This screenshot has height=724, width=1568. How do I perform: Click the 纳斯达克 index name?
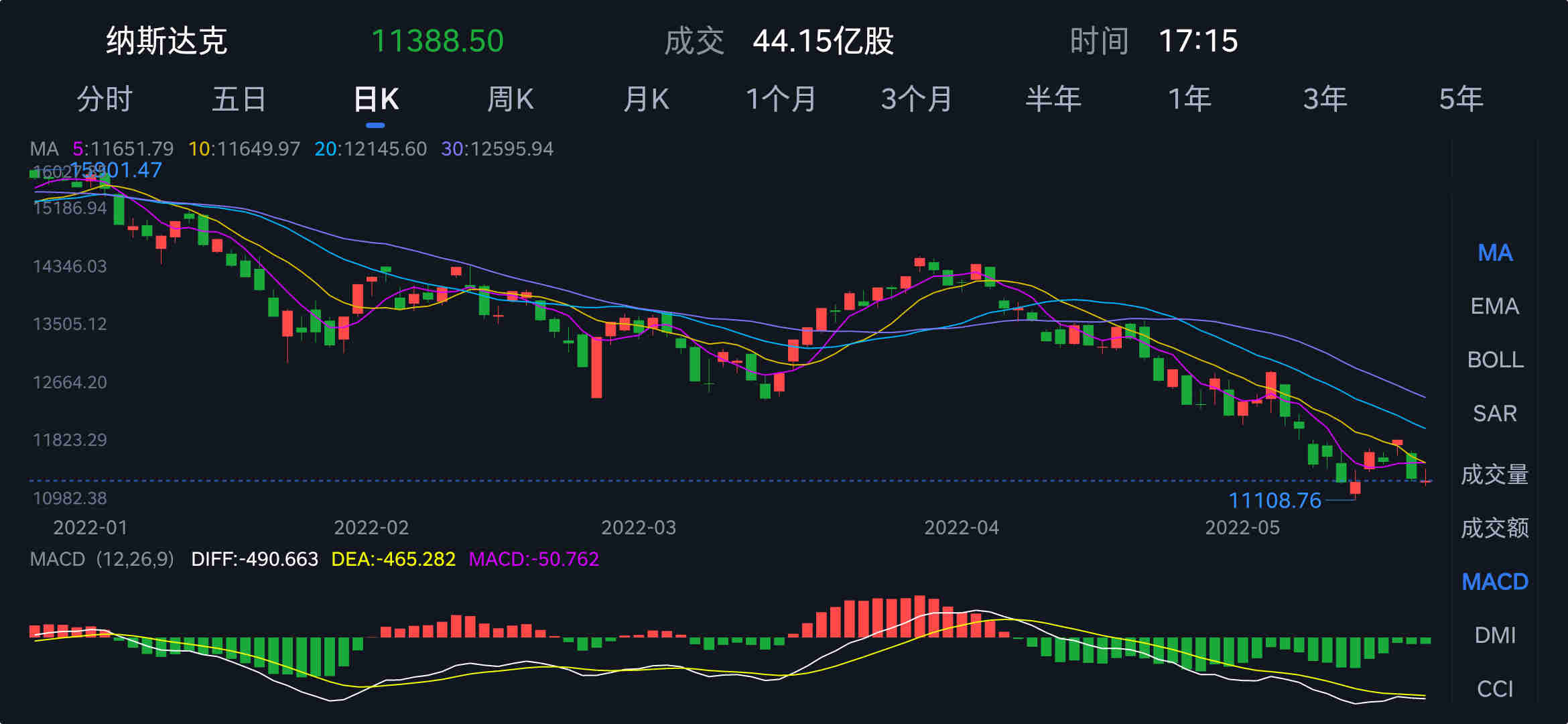click(x=167, y=41)
